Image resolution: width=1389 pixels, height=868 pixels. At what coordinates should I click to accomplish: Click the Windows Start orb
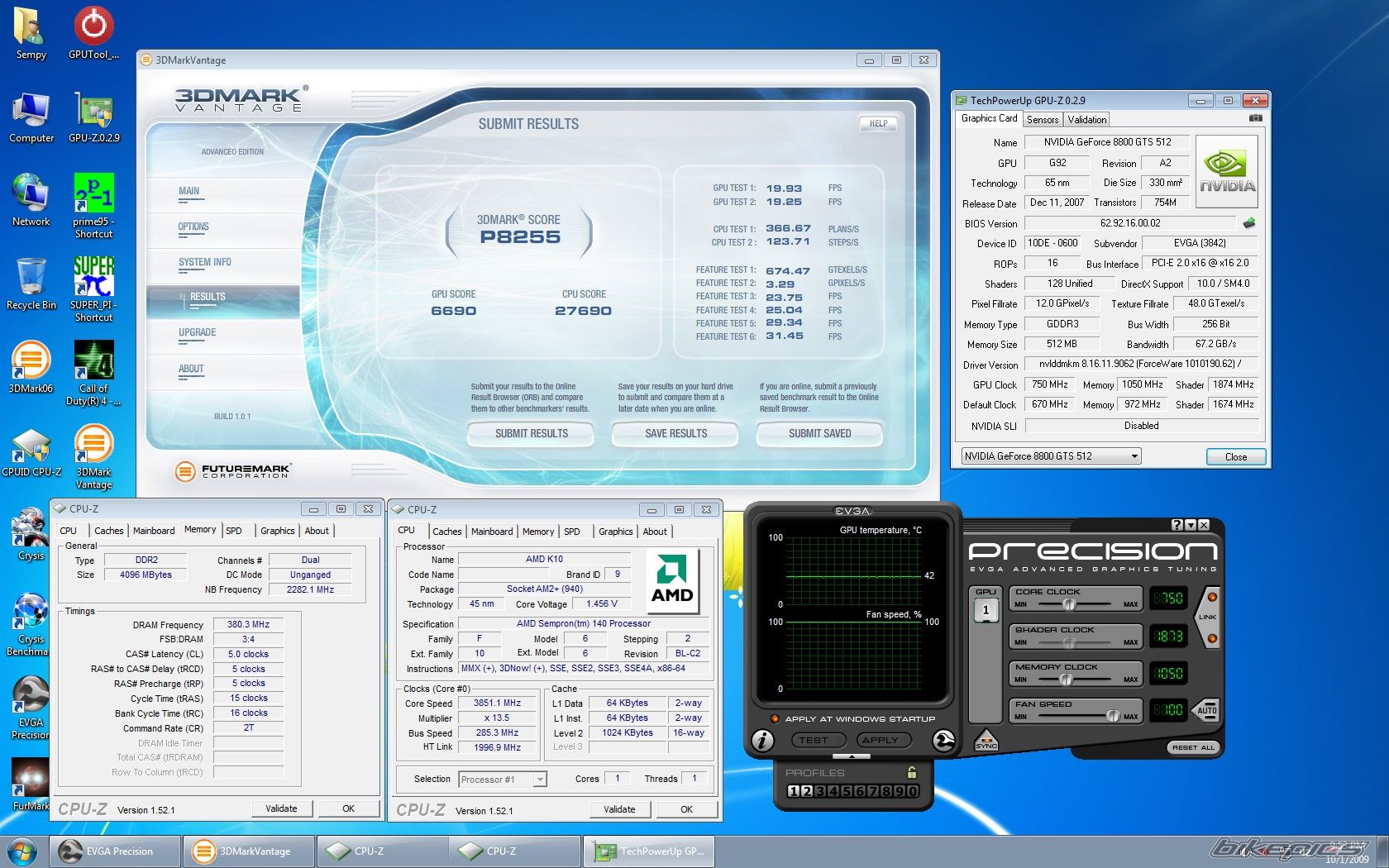pos(22,851)
